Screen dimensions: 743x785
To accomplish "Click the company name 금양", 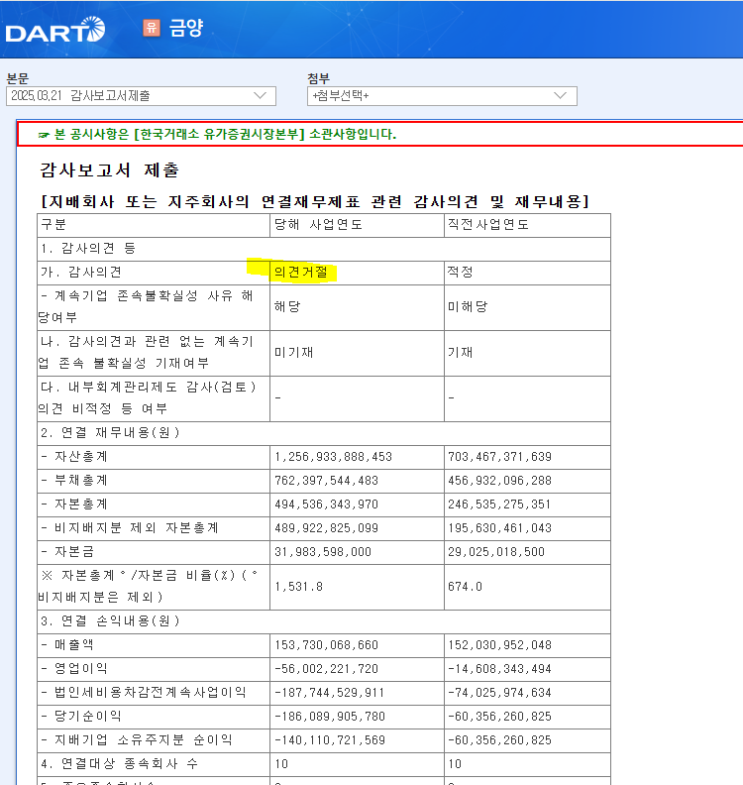I will (186, 28).
